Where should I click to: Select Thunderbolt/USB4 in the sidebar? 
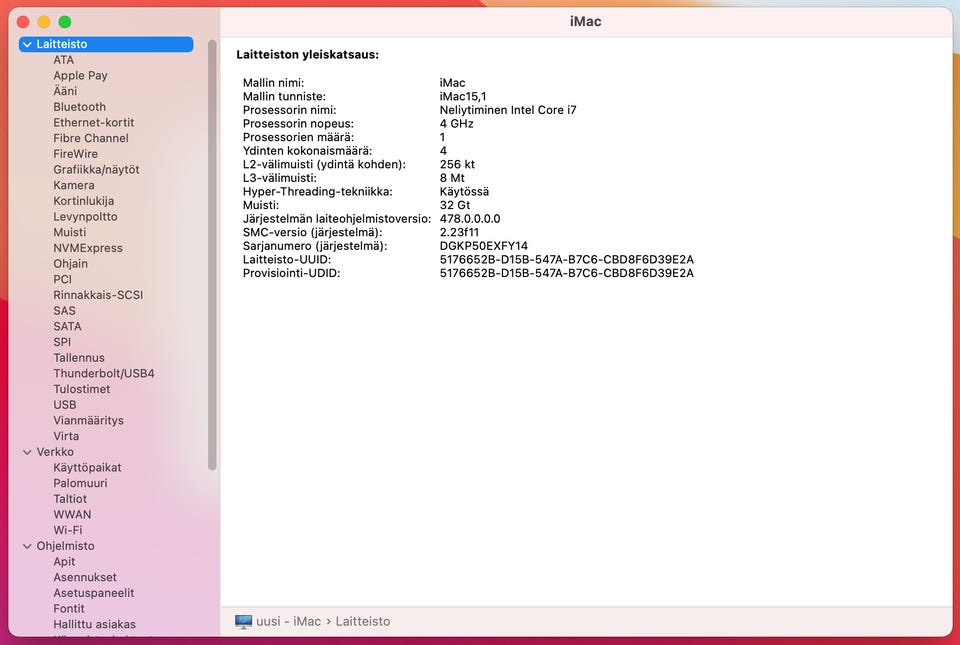pyautogui.click(x=103, y=374)
